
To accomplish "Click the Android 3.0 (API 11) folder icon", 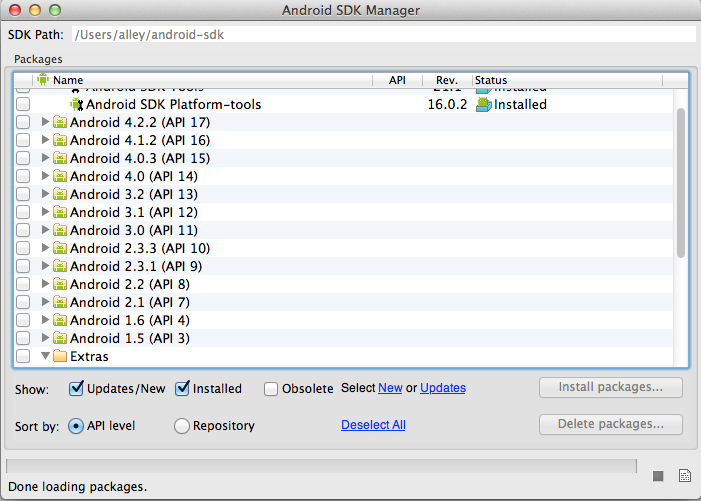I will 60,230.
